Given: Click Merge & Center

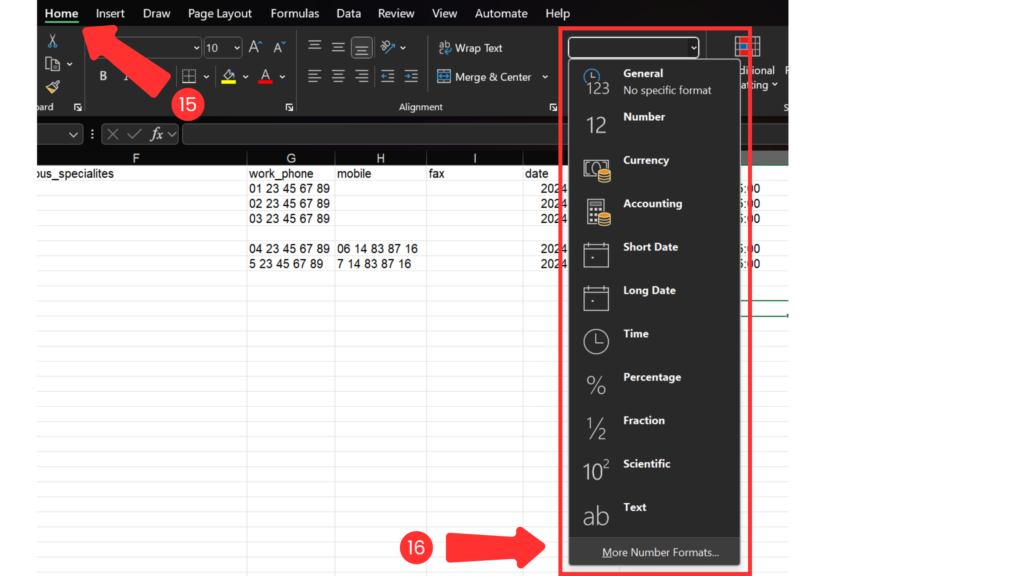Looking at the screenshot, I should [x=484, y=76].
